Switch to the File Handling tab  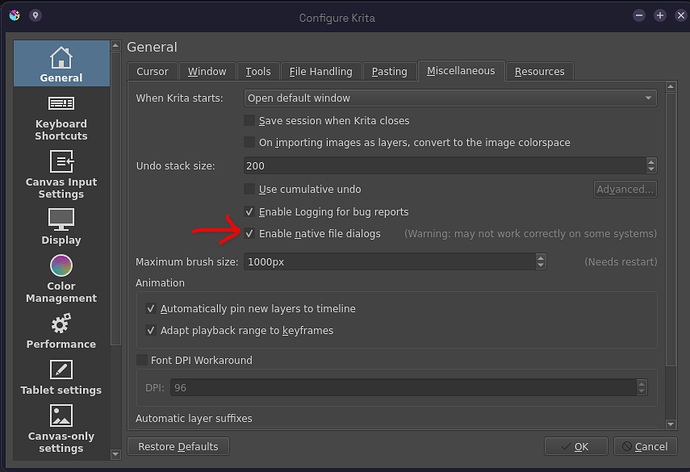click(x=320, y=72)
